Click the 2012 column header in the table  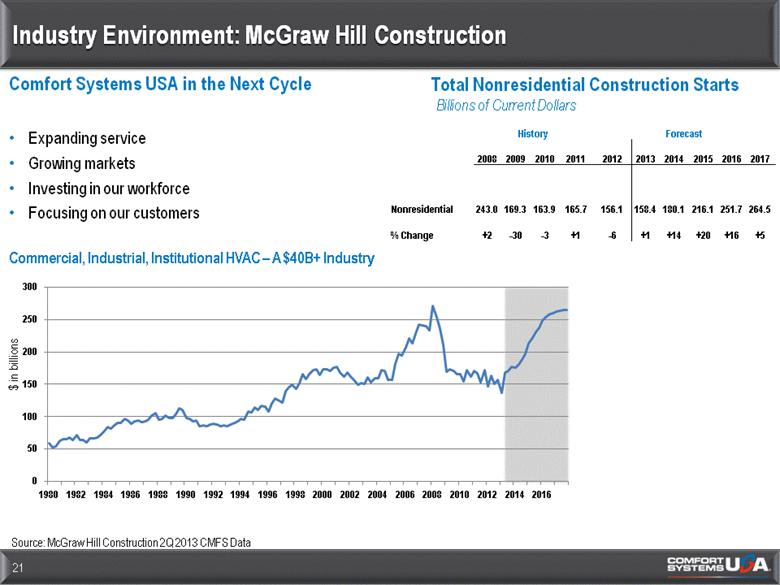[x=612, y=159]
